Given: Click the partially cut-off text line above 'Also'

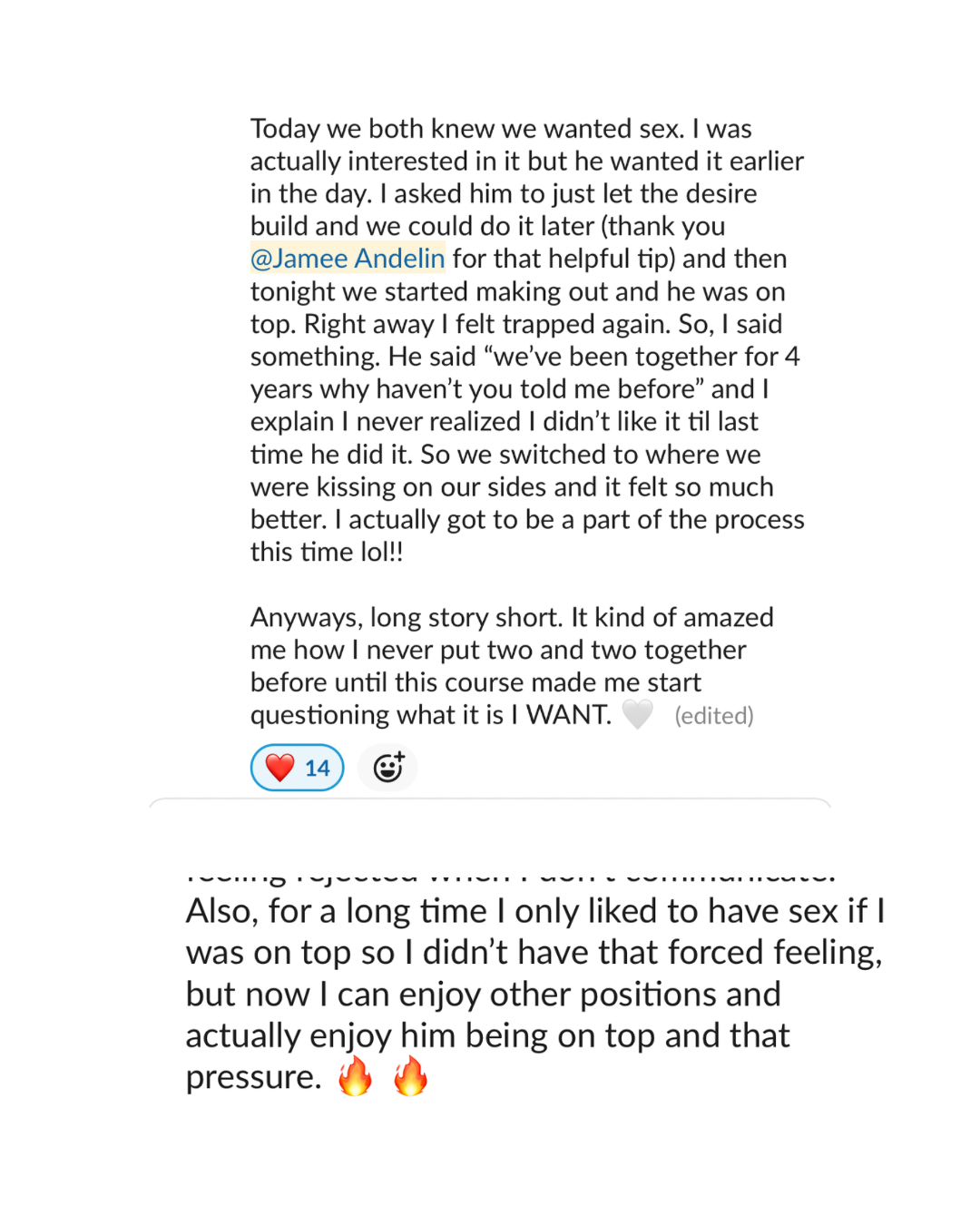Looking at the screenshot, I should point(510,877).
